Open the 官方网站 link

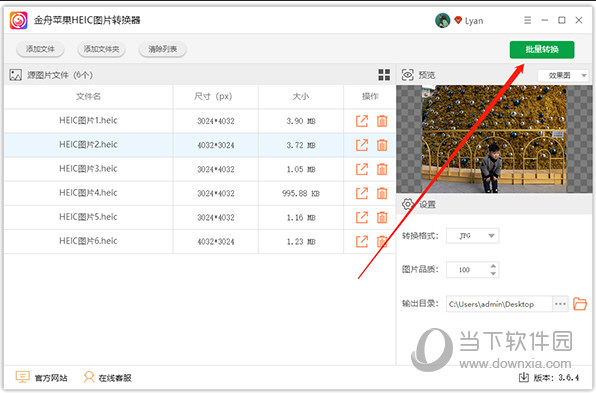pyautogui.click(x=41, y=377)
